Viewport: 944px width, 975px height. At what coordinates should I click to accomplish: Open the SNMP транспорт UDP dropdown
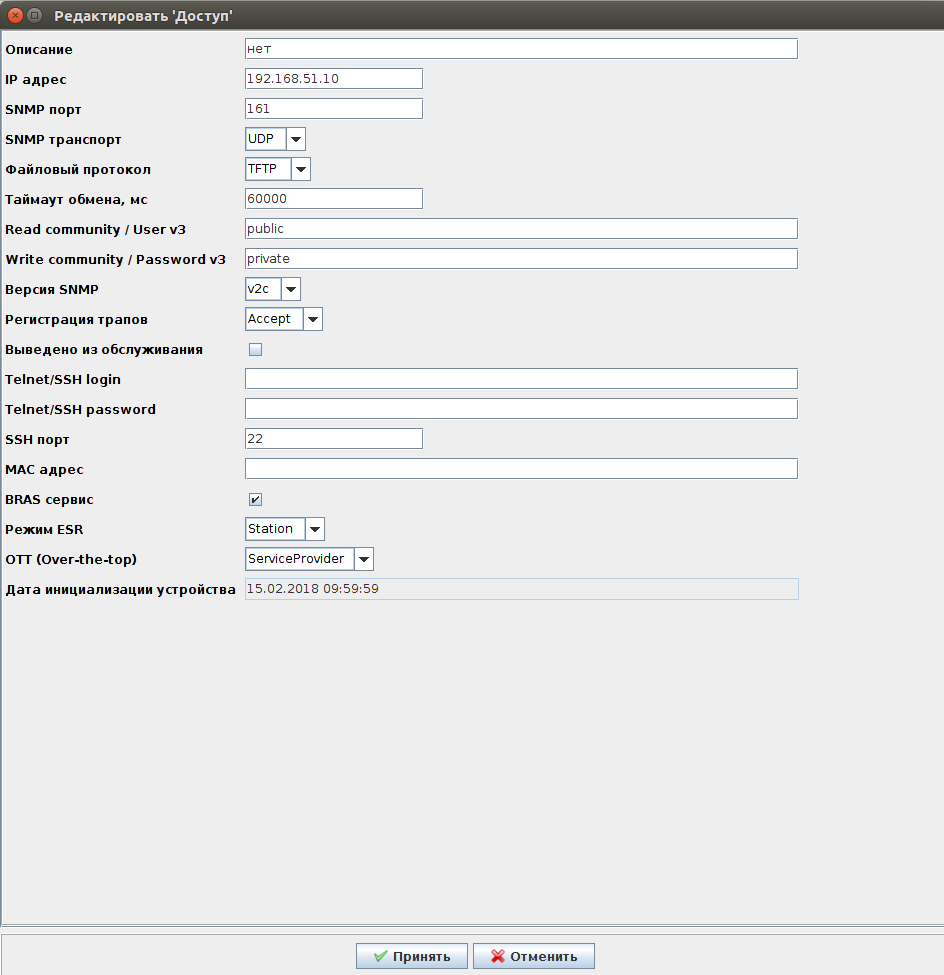pos(275,139)
